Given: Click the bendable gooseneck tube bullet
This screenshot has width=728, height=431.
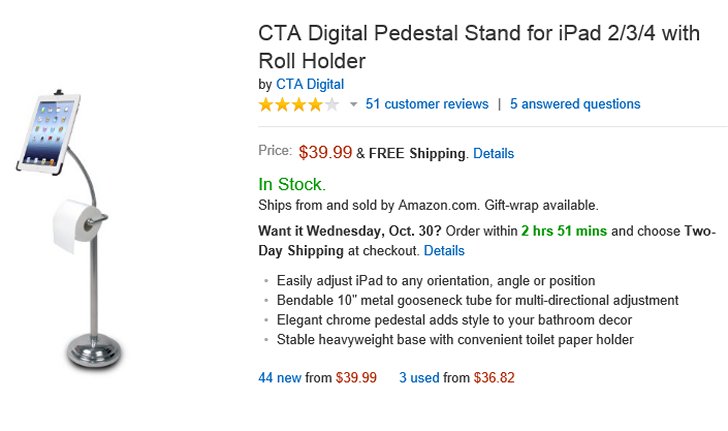Looking at the screenshot, I should 477,300.
